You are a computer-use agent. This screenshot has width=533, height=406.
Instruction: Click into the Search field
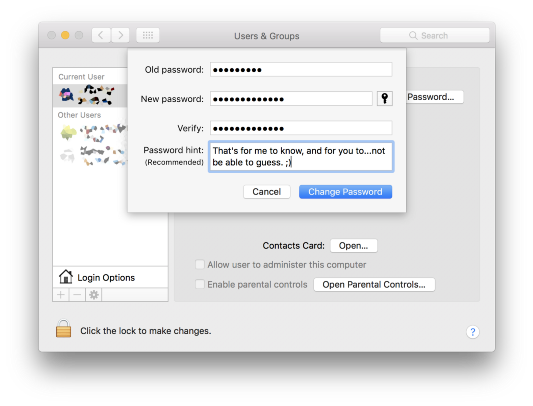click(x=434, y=35)
